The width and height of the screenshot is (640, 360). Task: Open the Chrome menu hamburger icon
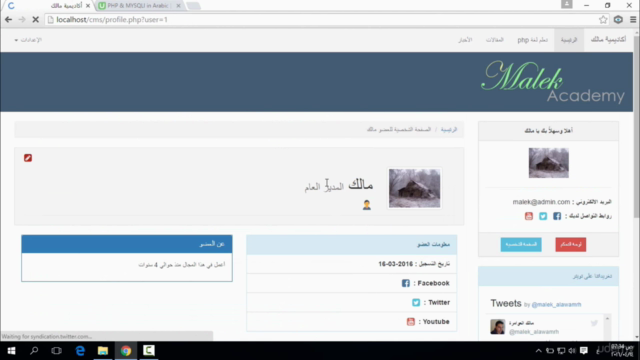click(633, 20)
